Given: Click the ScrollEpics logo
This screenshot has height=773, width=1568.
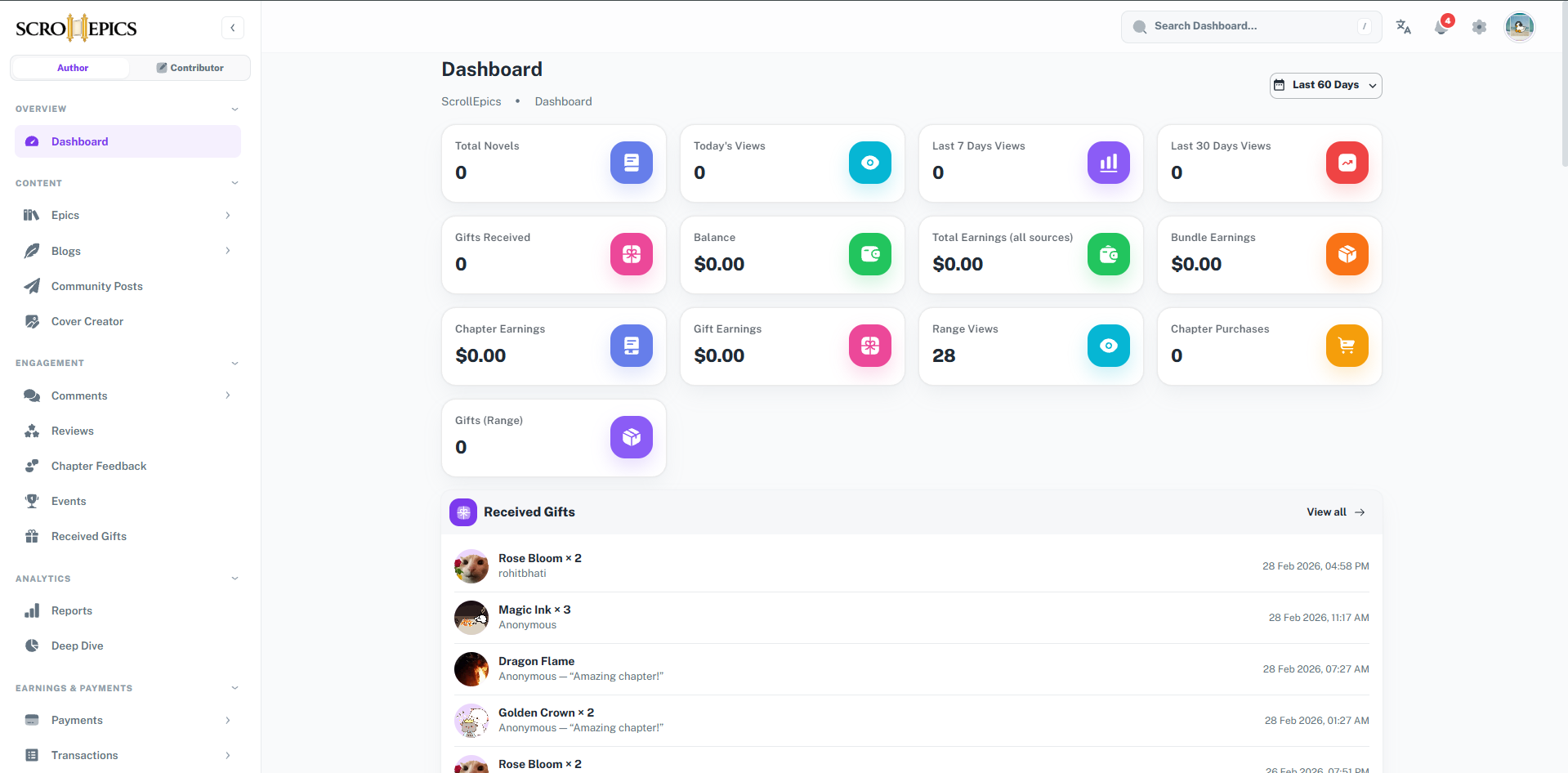Looking at the screenshot, I should click(x=76, y=28).
